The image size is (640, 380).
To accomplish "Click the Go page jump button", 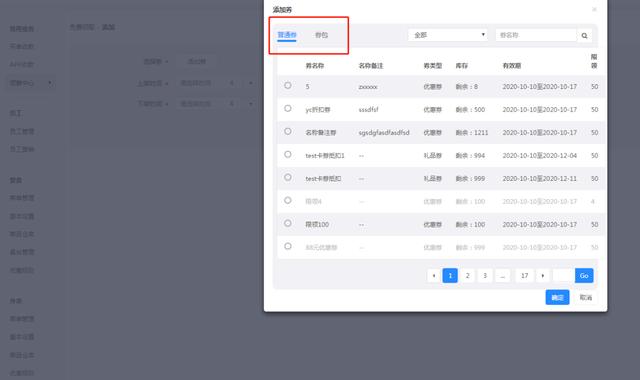I will click(x=584, y=276).
